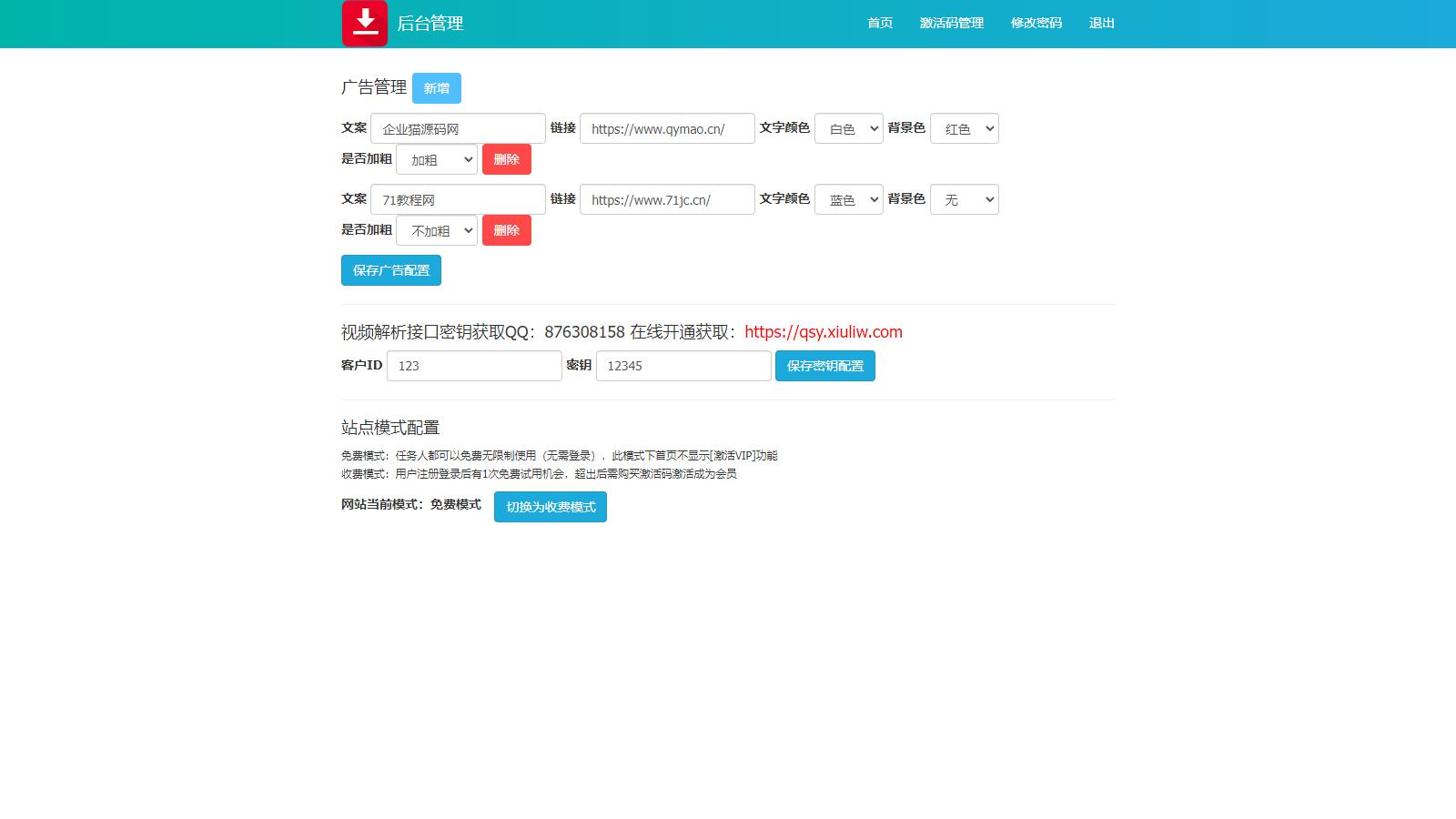Image resolution: width=1456 pixels, height=819 pixels.
Task: Open the 首页 navigation item
Action: coord(879,23)
